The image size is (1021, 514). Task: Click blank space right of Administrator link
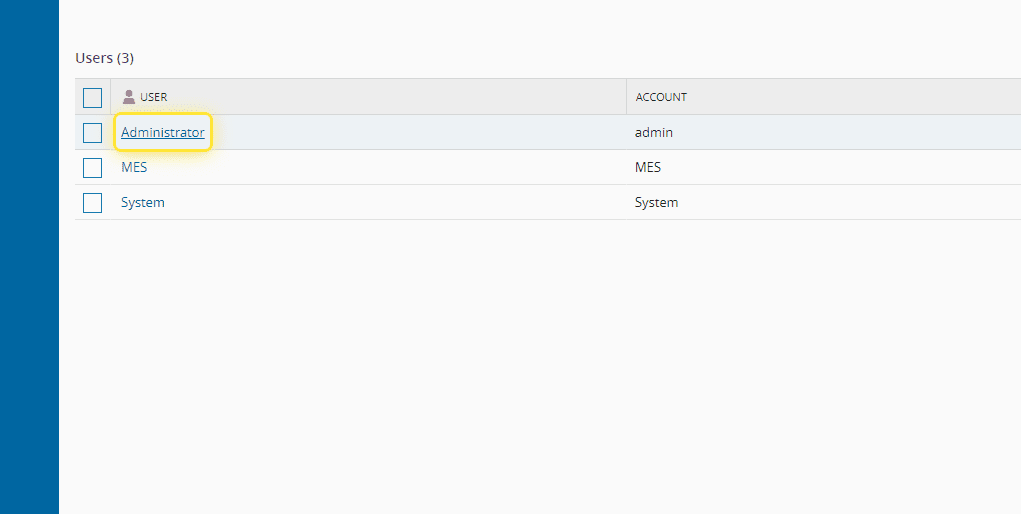click(400, 132)
